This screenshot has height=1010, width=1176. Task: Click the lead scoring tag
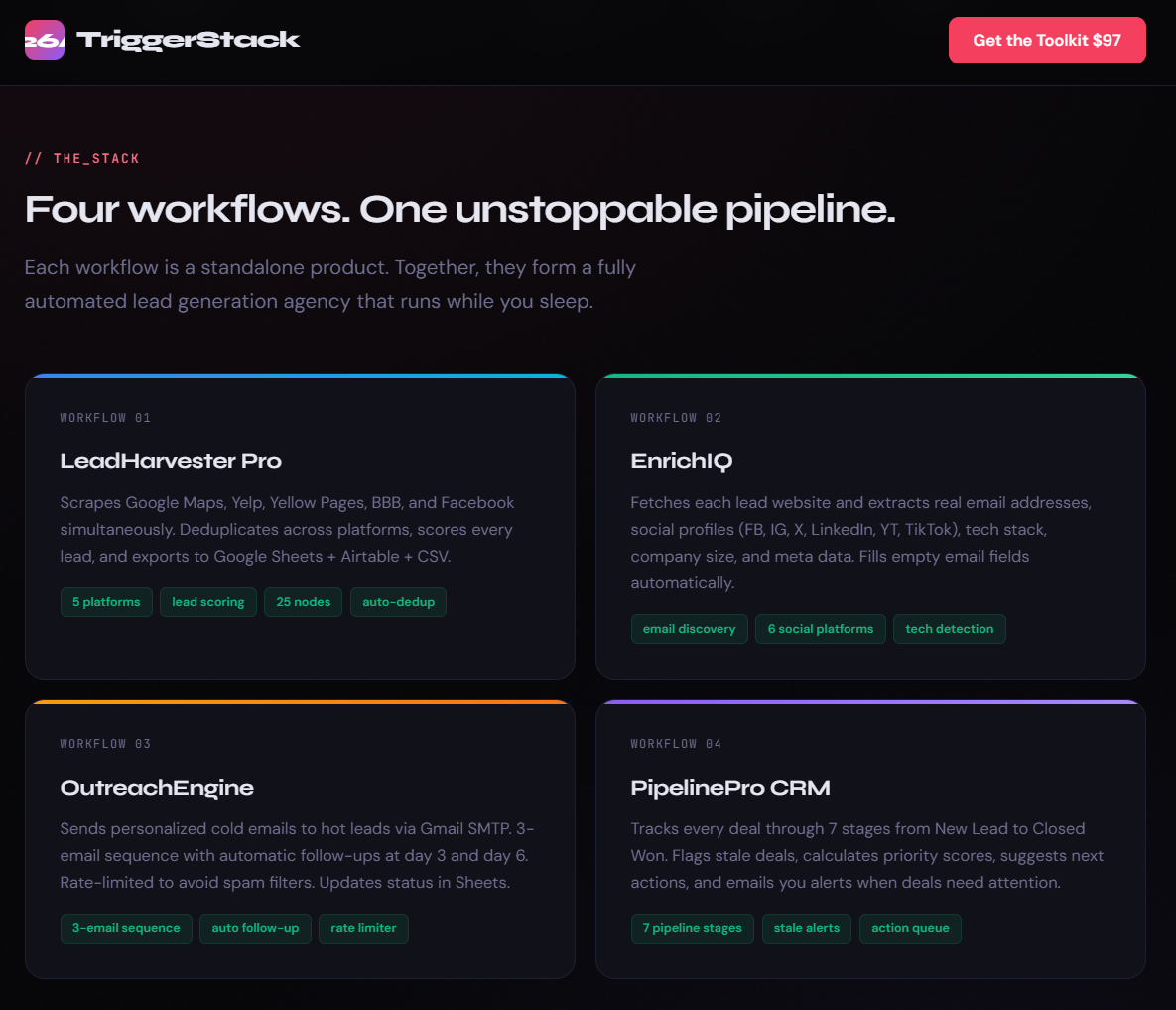(x=208, y=602)
